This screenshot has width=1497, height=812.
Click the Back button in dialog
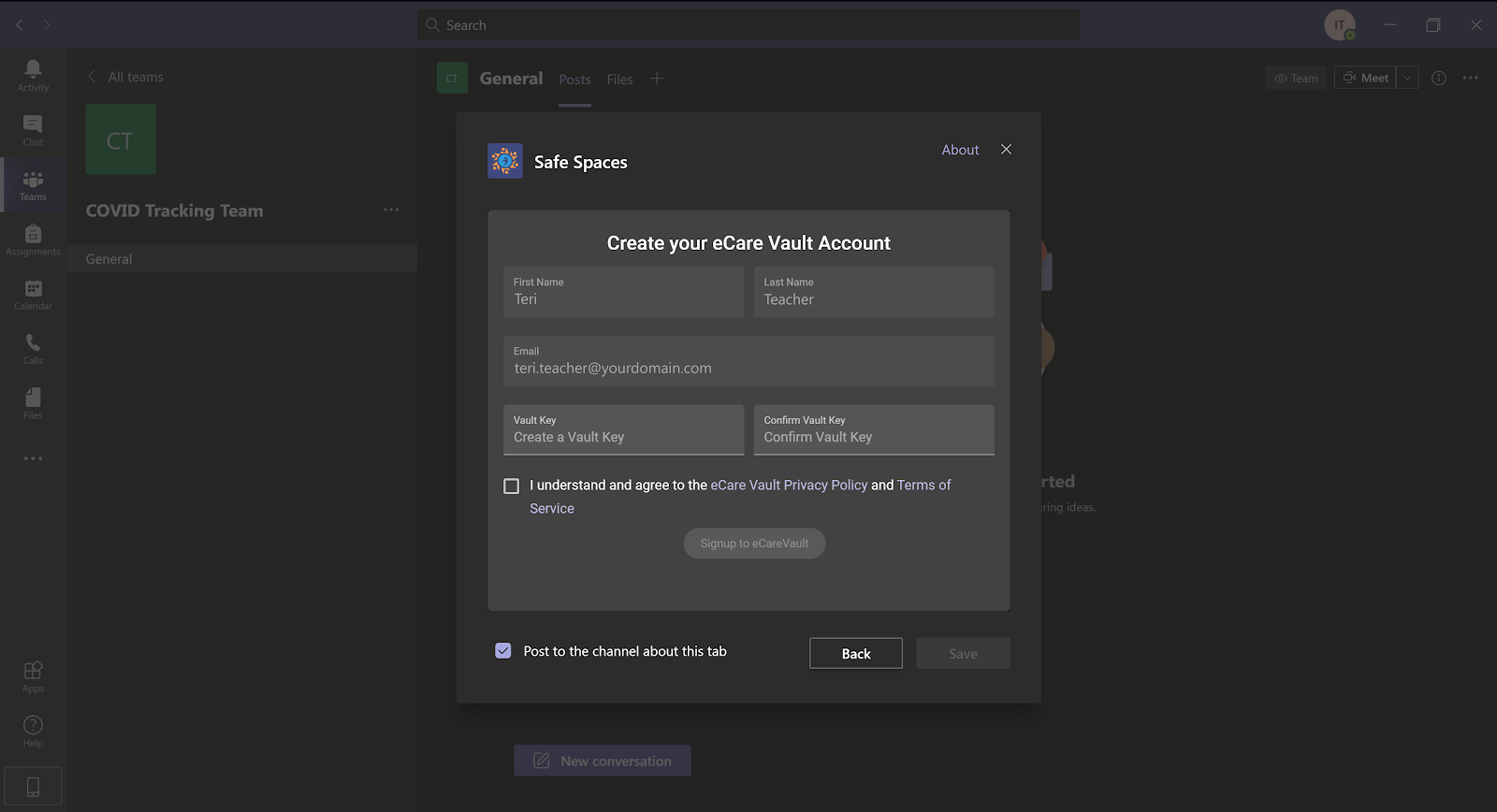[x=855, y=653]
